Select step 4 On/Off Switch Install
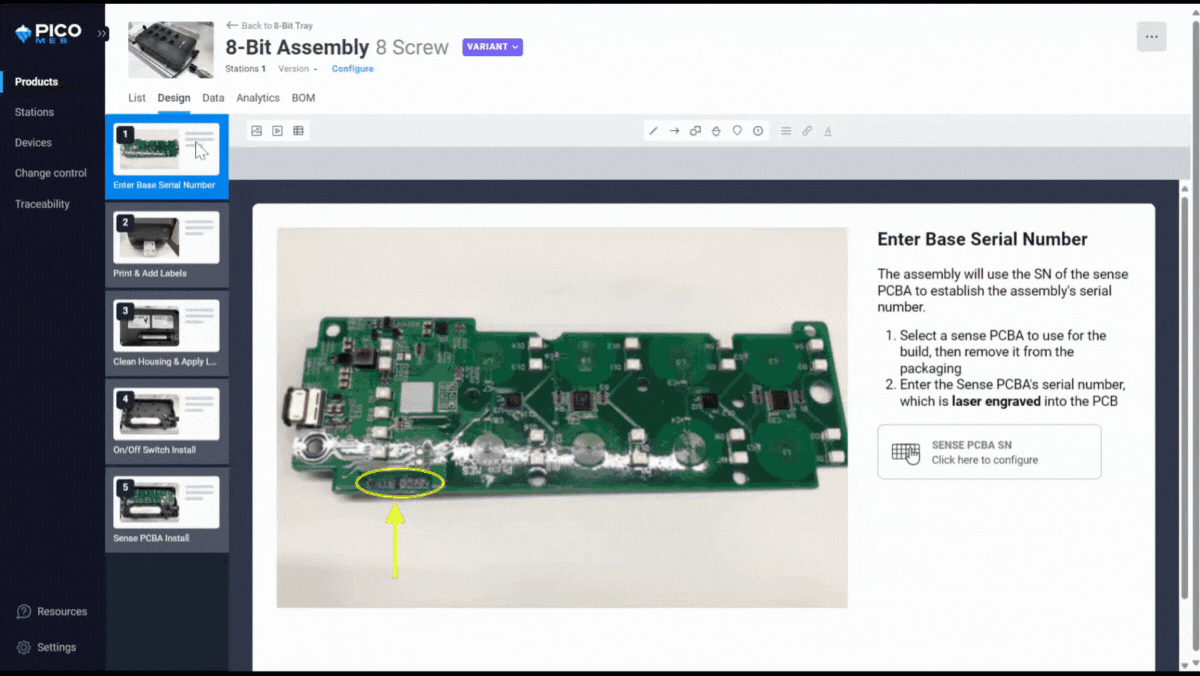The width and height of the screenshot is (1200, 676). [167, 421]
